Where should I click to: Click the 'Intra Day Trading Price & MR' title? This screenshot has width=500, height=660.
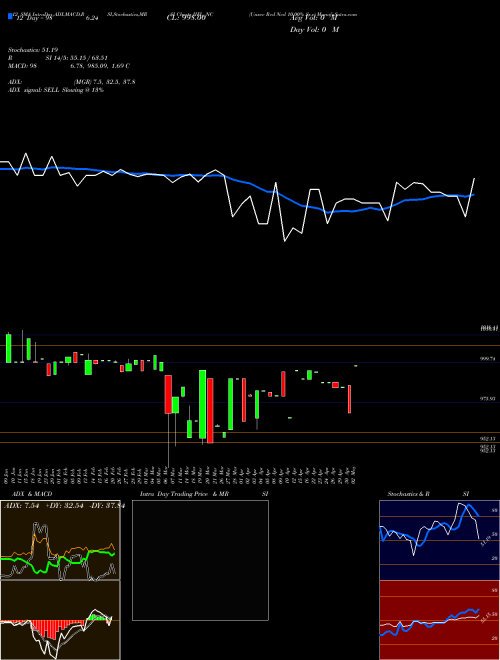click(185, 494)
